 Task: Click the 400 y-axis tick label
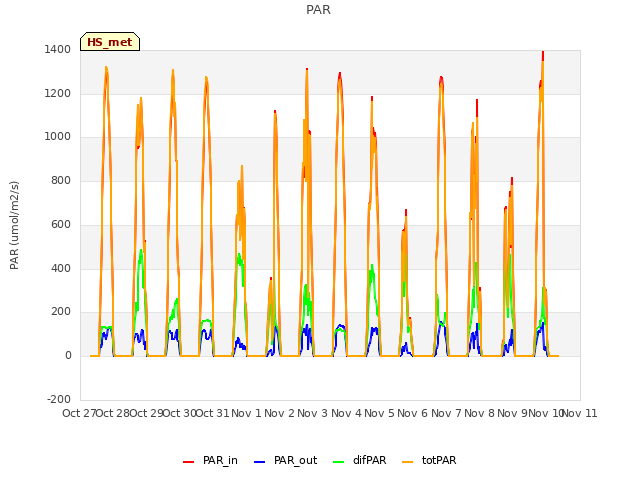61,269
